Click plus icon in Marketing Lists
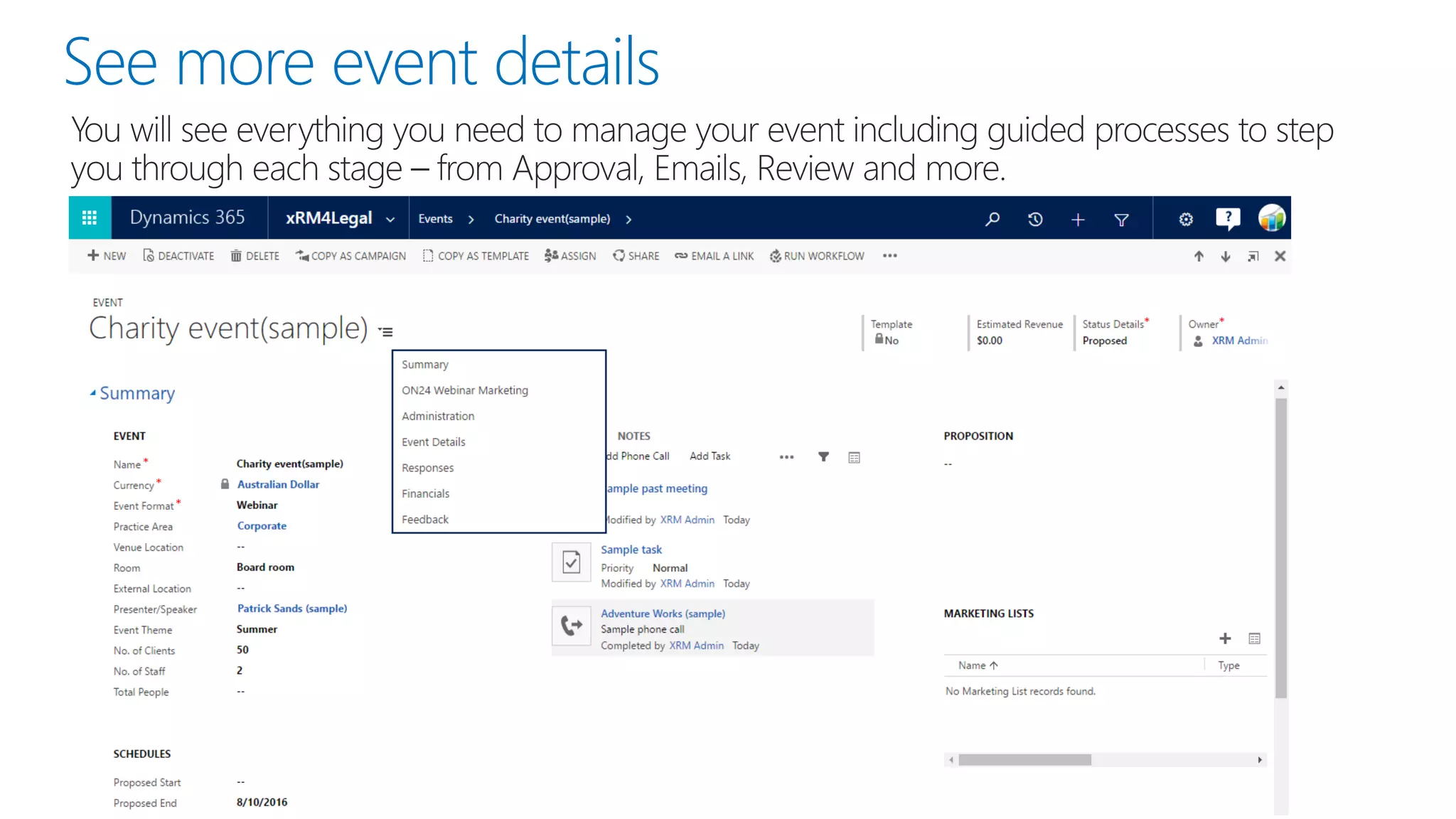The height and width of the screenshot is (819, 1456). pyautogui.click(x=1225, y=638)
